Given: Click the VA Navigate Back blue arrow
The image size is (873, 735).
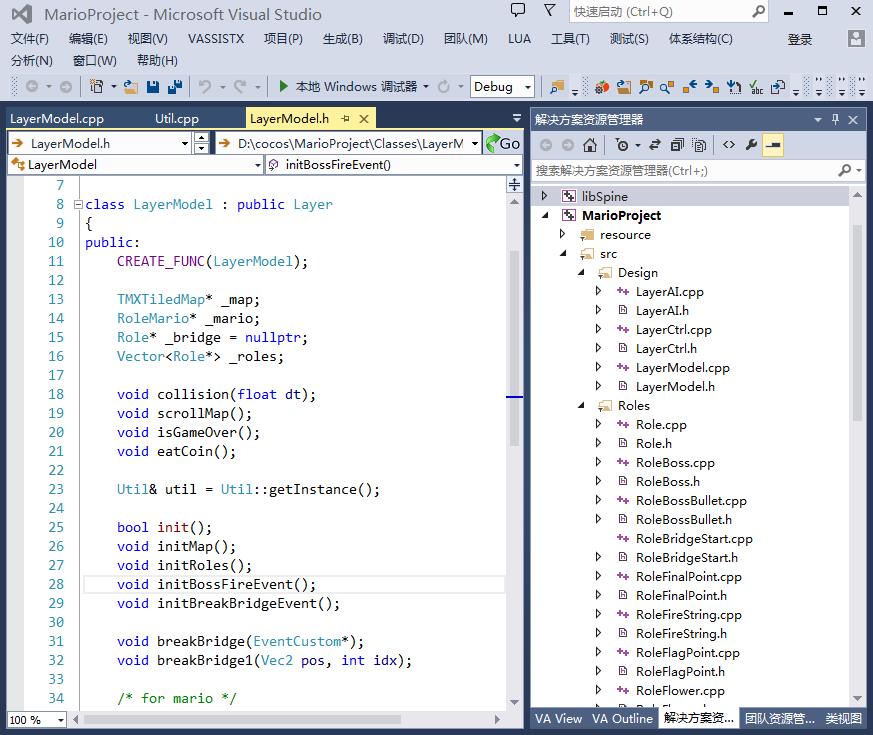Looking at the screenshot, I should coord(690,87).
